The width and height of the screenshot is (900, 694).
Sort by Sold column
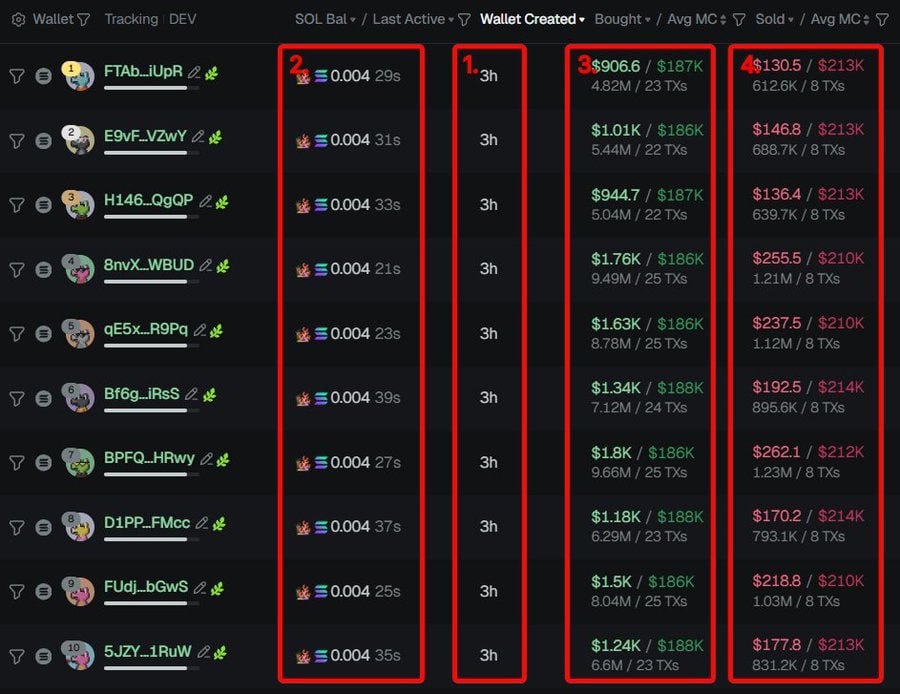774,19
